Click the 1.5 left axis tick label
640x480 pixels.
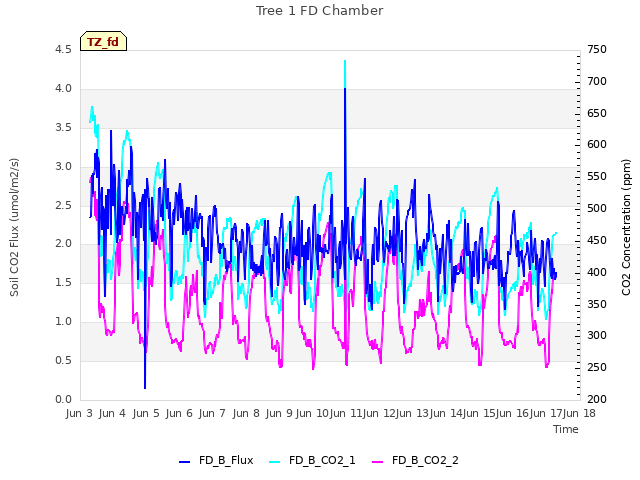(x=63, y=282)
